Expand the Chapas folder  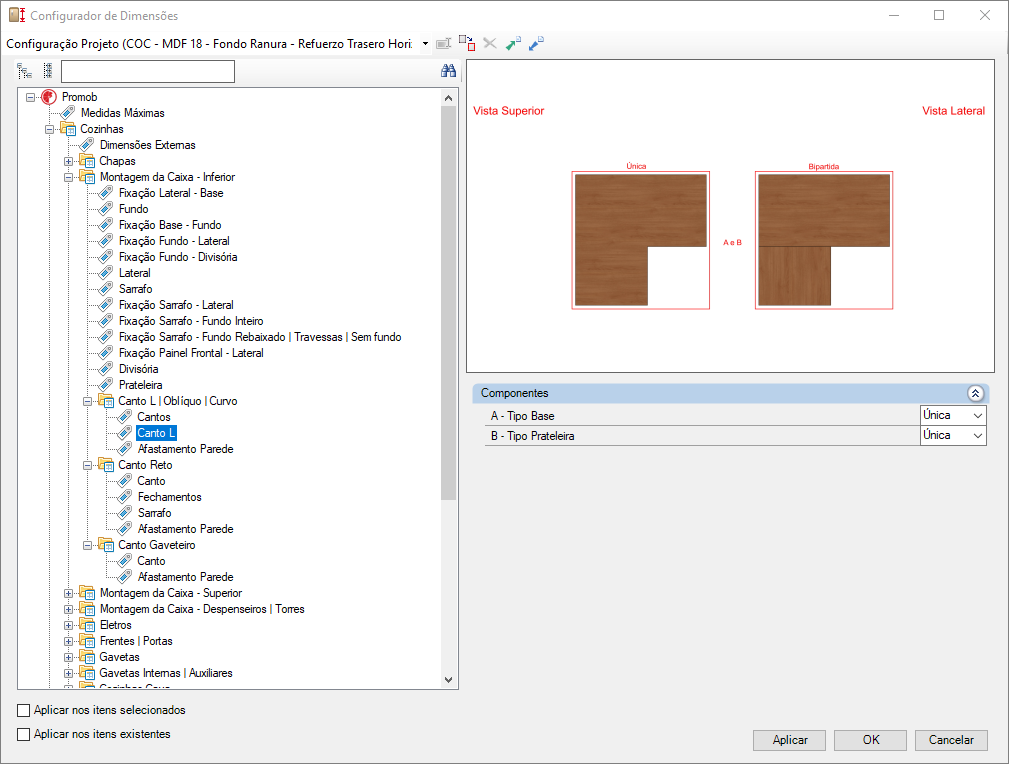(68, 161)
